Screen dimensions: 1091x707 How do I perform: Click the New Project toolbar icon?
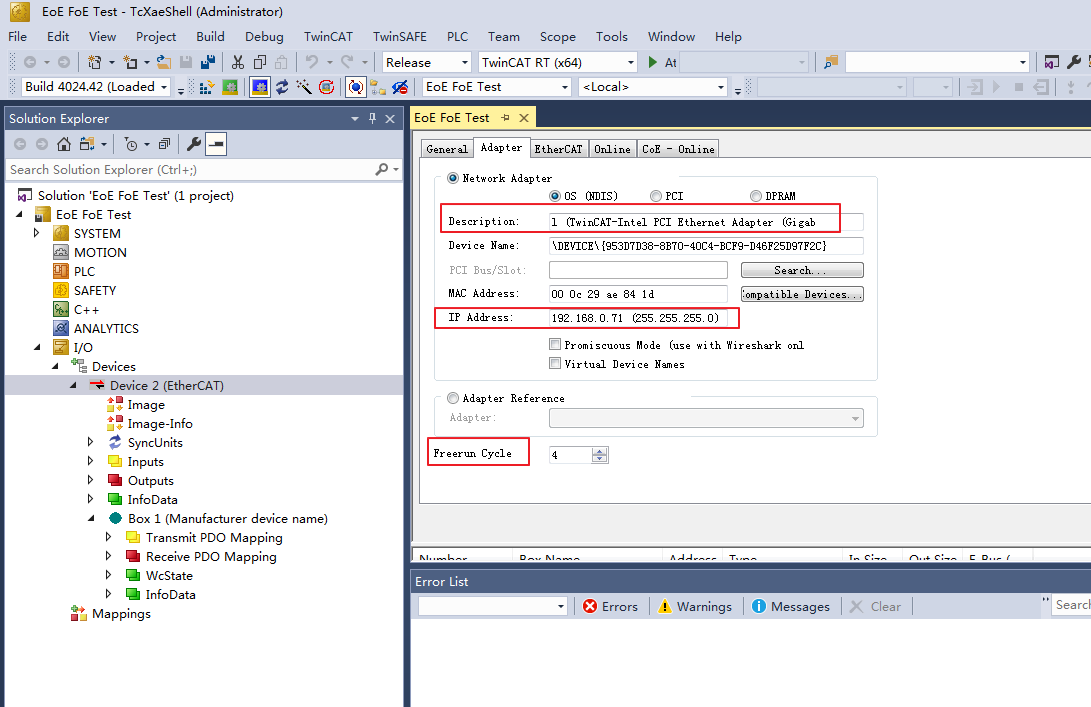click(x=95, y=62)
